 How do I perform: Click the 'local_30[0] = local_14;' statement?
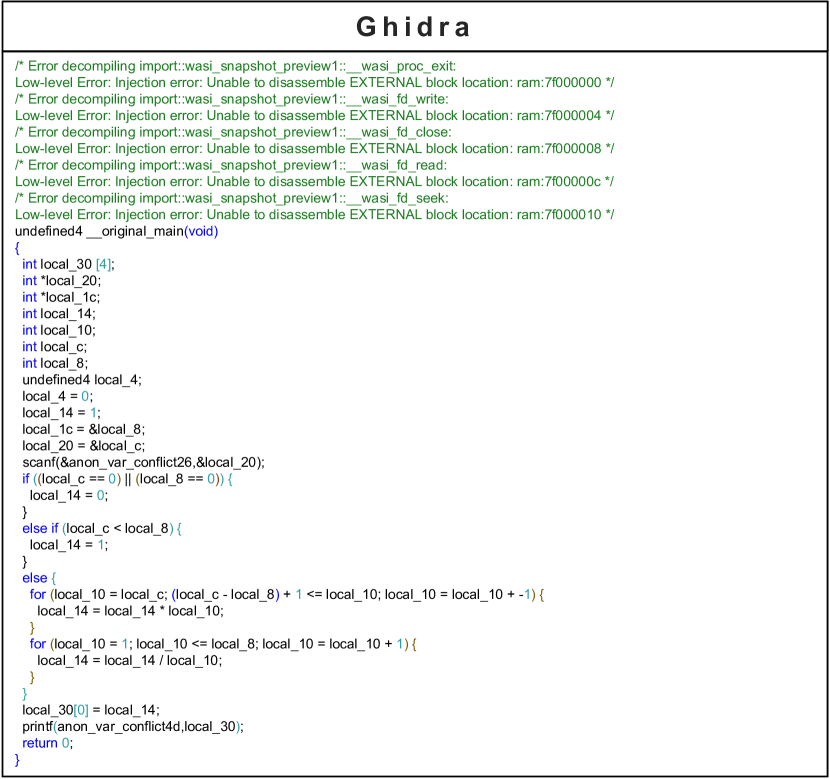coord(91,710)
